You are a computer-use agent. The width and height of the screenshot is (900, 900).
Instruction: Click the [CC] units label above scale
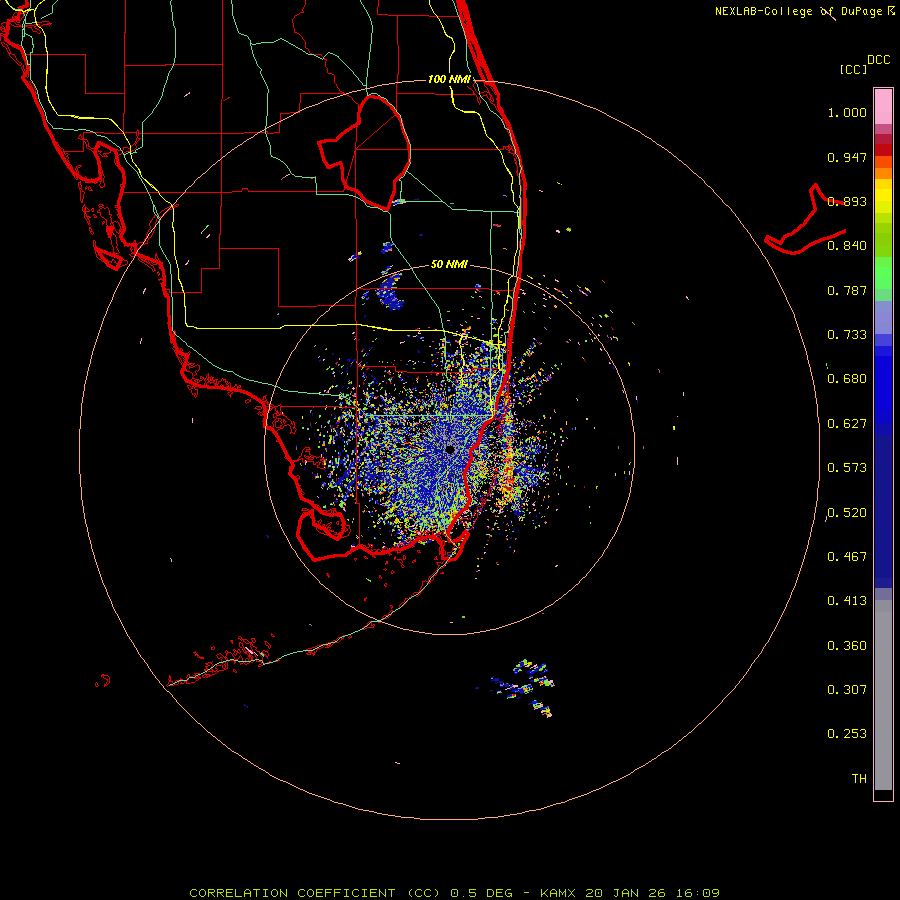click(x=854, y=69)
